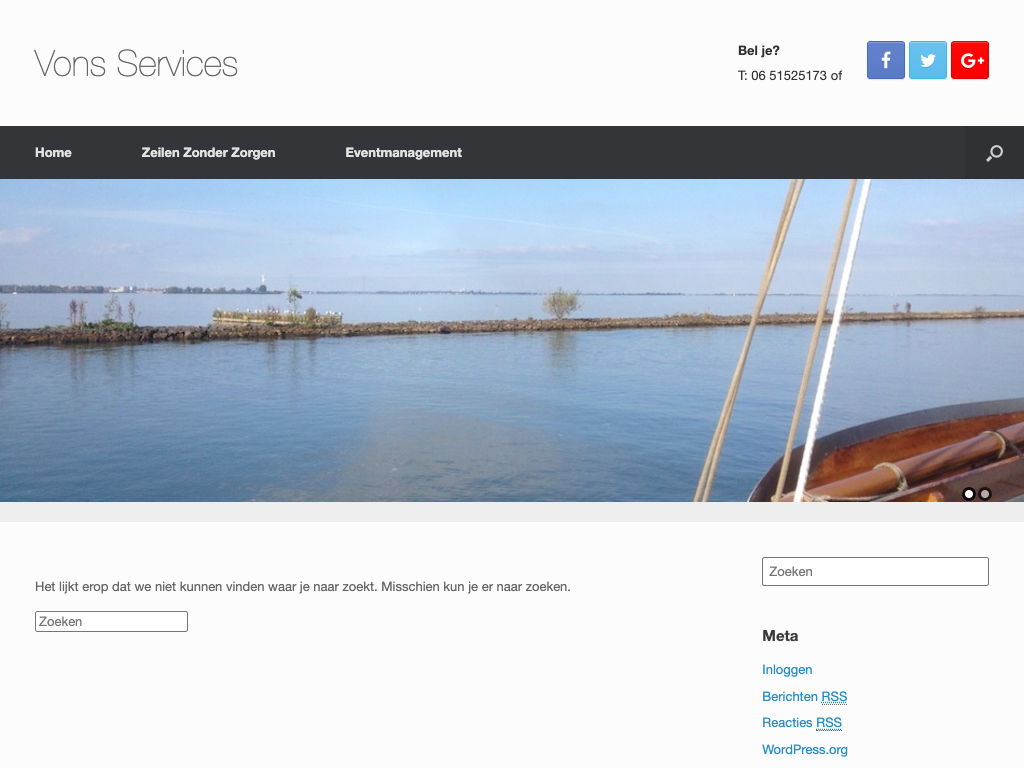Screen dimensions: 1024x768
Task: Click the Bel je? heading
Action: point(758,51)
